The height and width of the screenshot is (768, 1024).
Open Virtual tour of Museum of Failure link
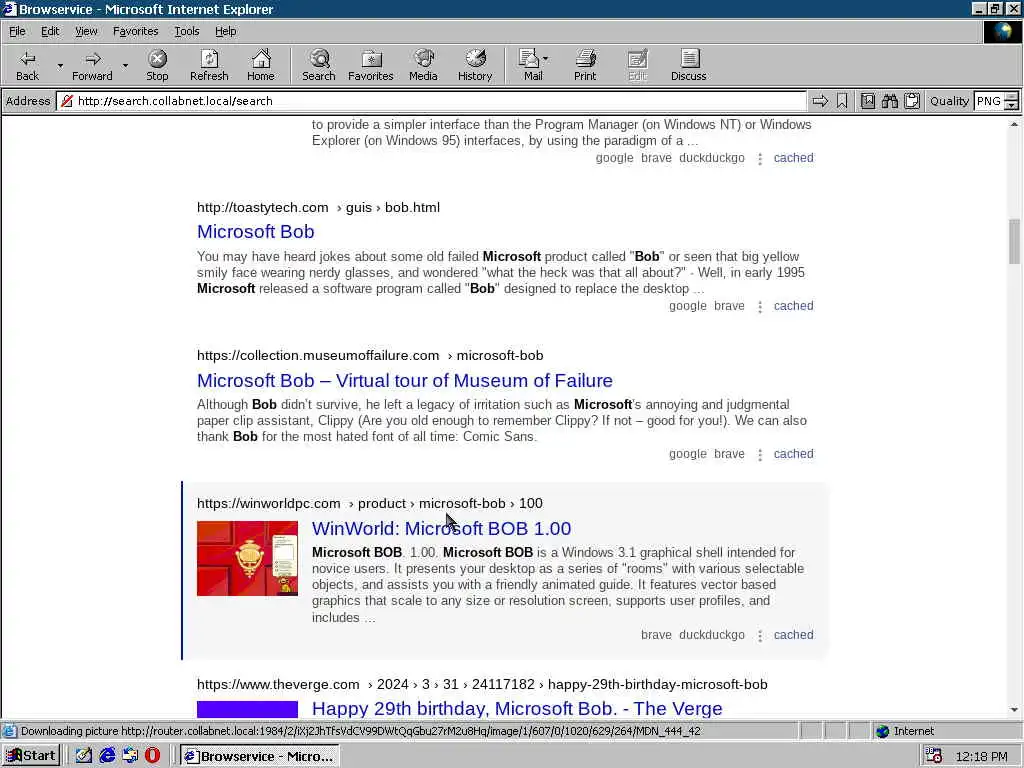405,380
